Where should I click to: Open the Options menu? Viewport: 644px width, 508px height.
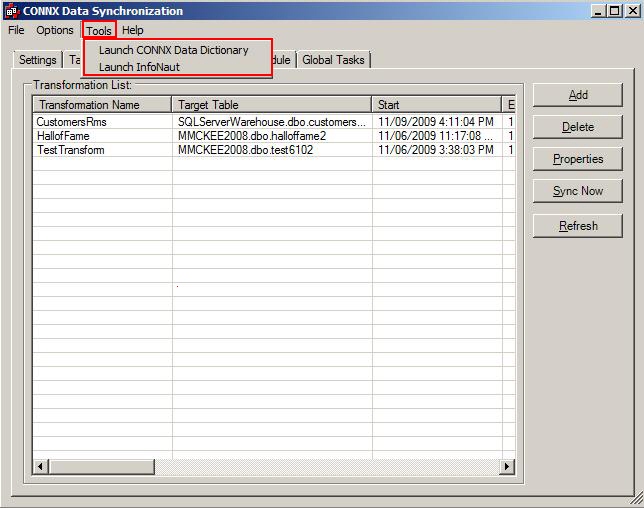click(55, 30)
